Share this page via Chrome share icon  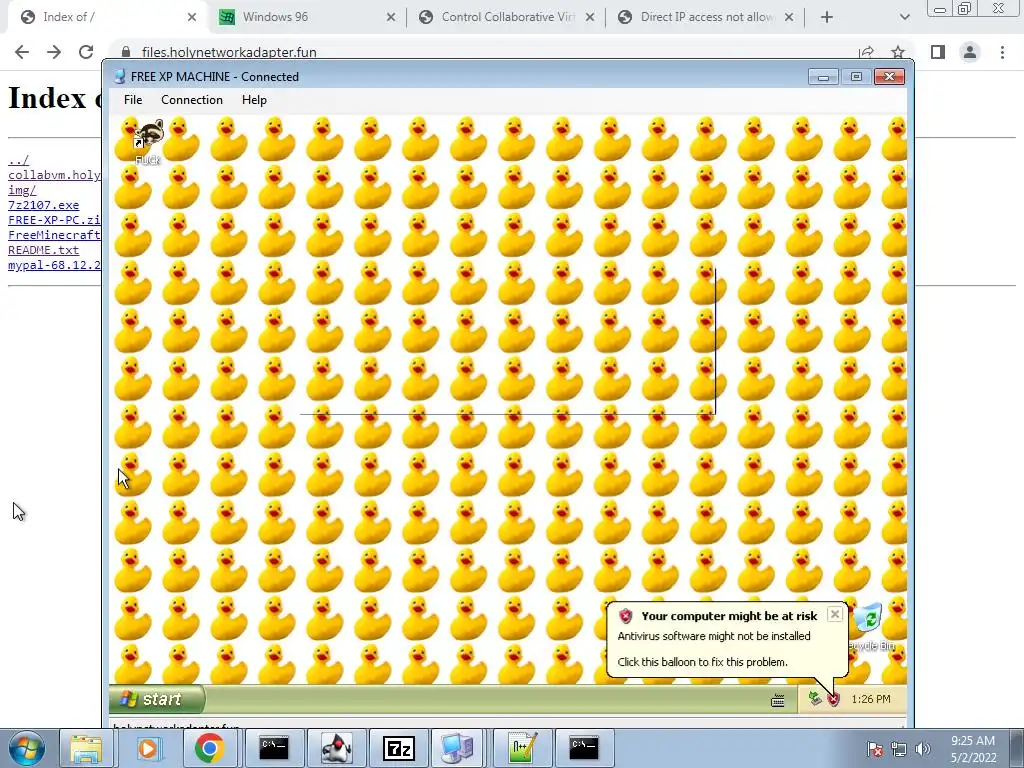click(866, 52)
